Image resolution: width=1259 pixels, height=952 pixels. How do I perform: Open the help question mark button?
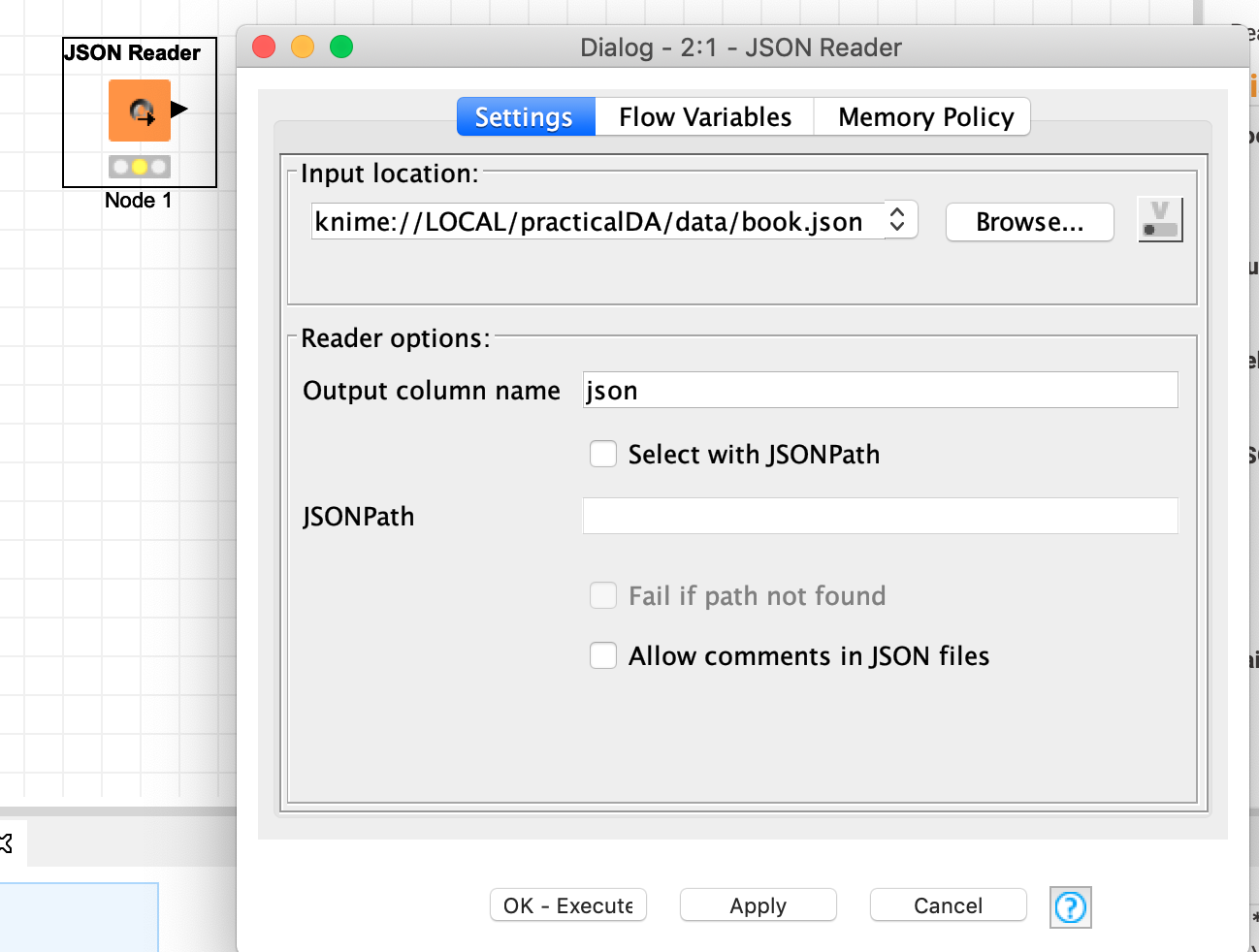point(1071,907)
